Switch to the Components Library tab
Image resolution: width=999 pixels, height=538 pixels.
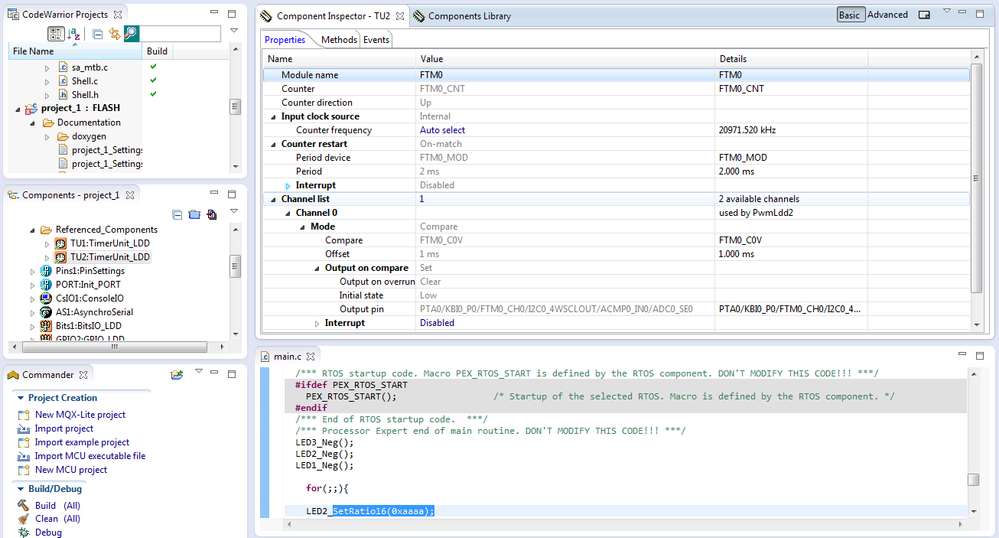pos(469,16)
